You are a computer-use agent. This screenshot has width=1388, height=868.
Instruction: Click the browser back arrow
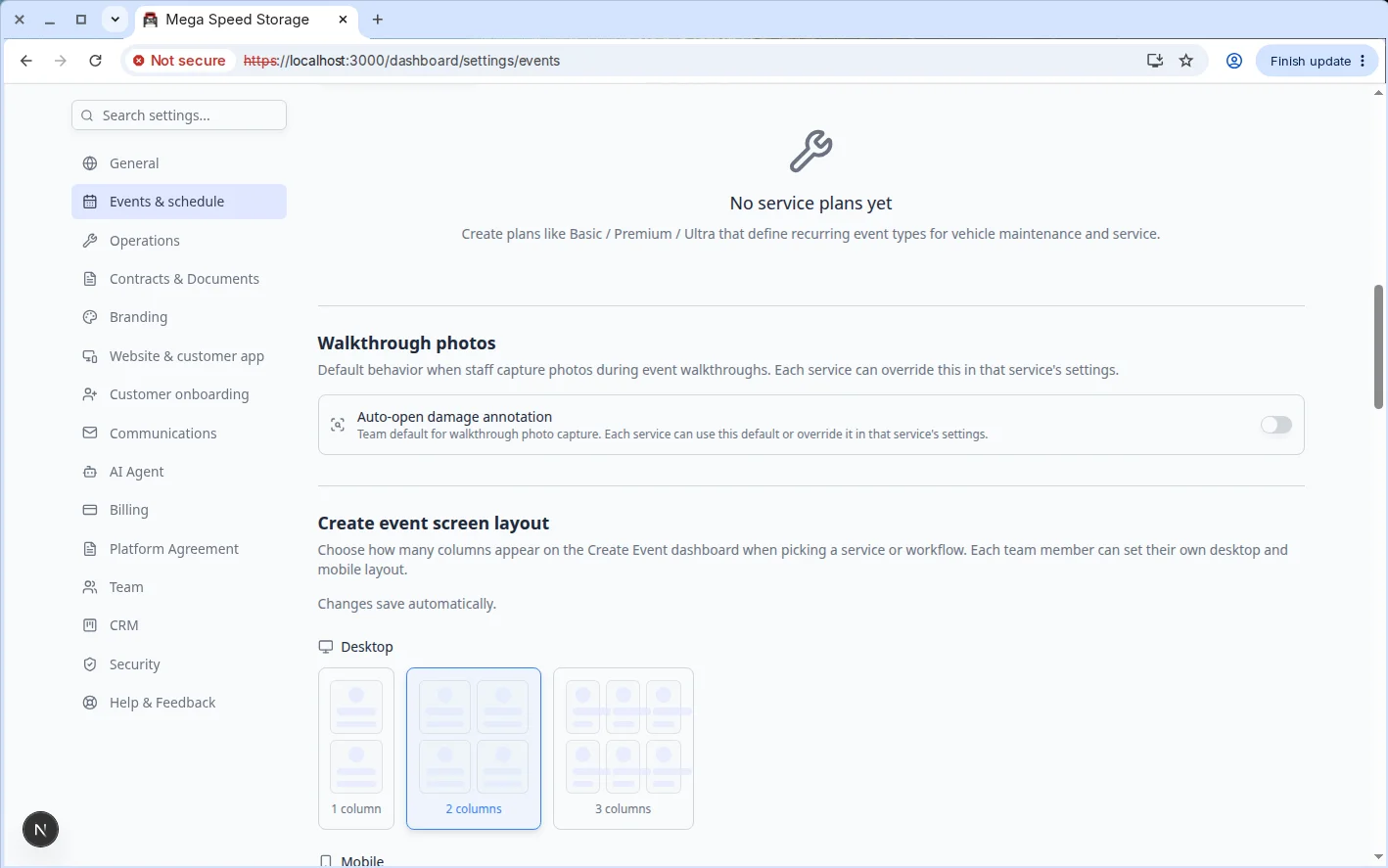pos(26,61)
